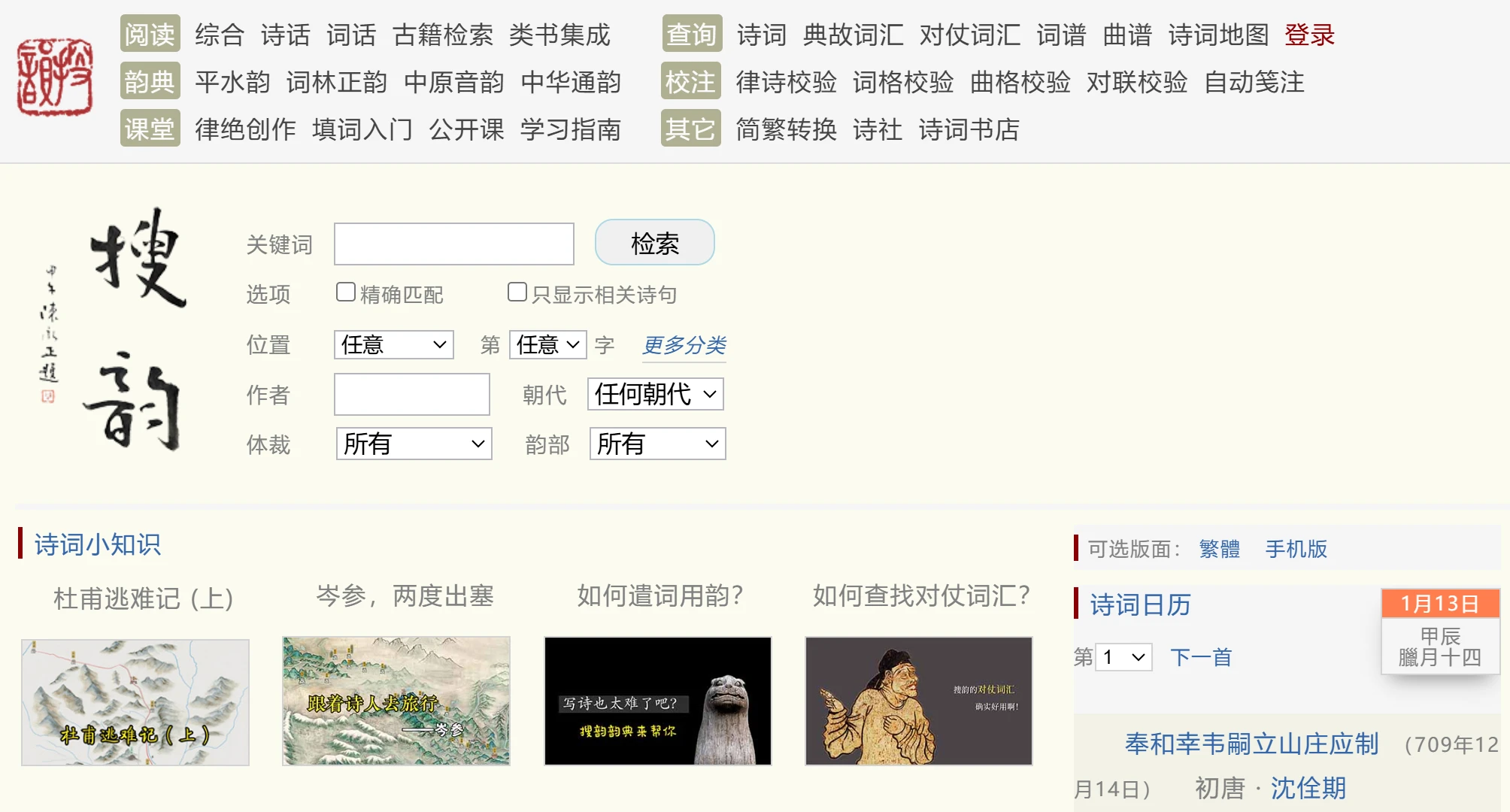Click inside the 关键词 input field
Screen dimensions: 1510x812
(453, 244)
